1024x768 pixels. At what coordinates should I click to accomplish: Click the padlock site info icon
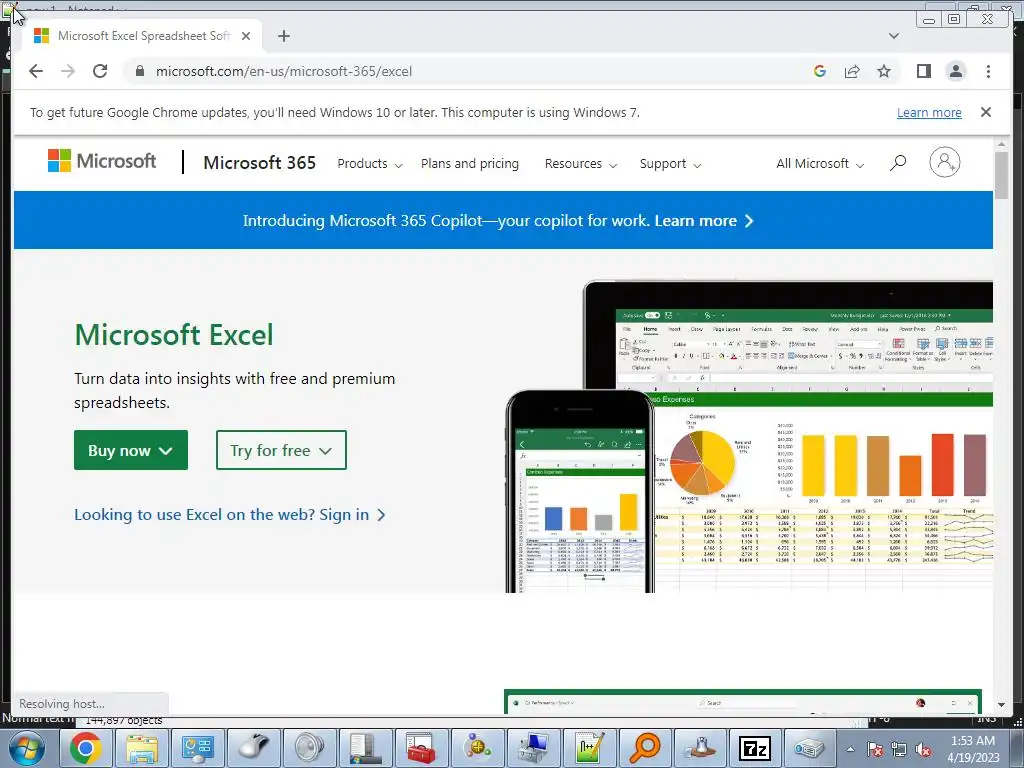click(139, 71)
